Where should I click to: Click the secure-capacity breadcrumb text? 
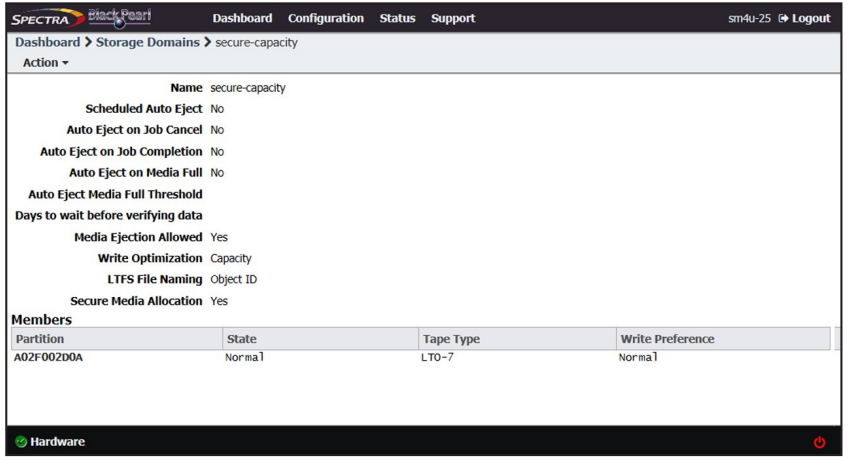(x=256, y=43)
